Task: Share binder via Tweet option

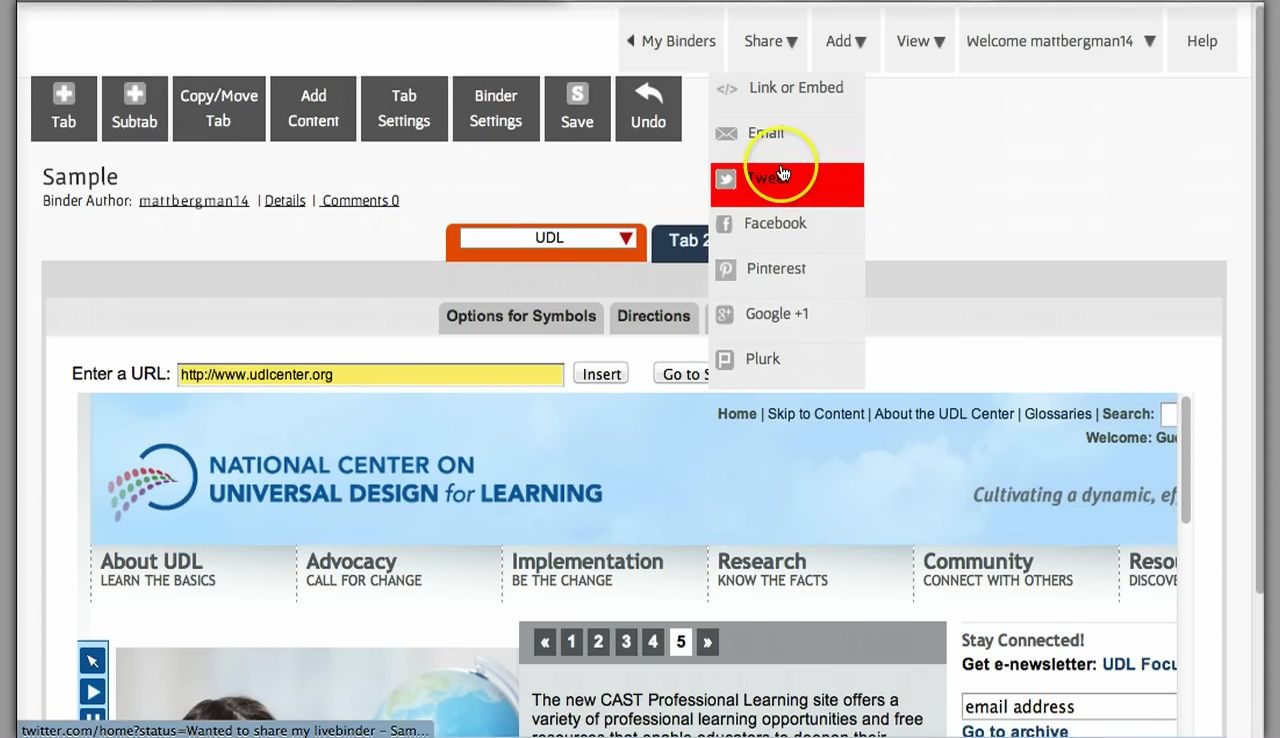Action: (x=787, y=184)
